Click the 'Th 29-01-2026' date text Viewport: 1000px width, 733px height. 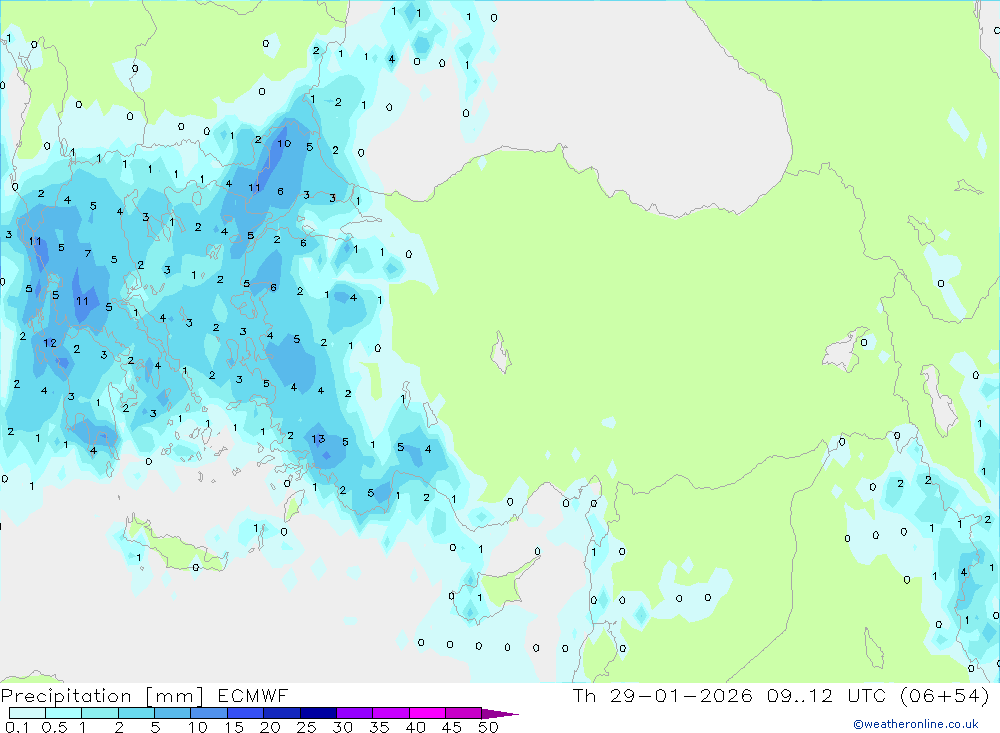[663, 695]
